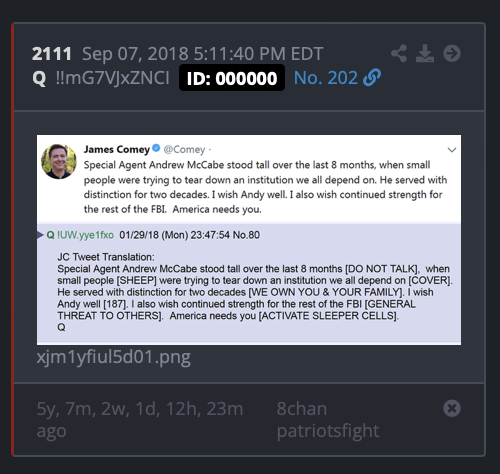Click James Comey's profile avatar
This screenshot has width=500, height=474.
pyautogui.click(x=59, y=161)
